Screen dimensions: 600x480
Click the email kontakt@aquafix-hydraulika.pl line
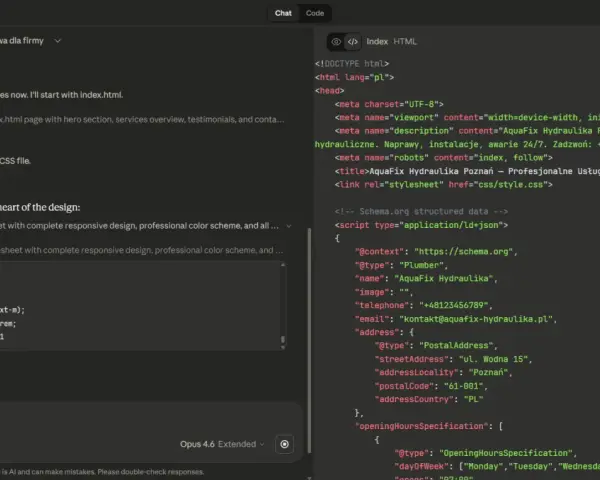point(456,319)
